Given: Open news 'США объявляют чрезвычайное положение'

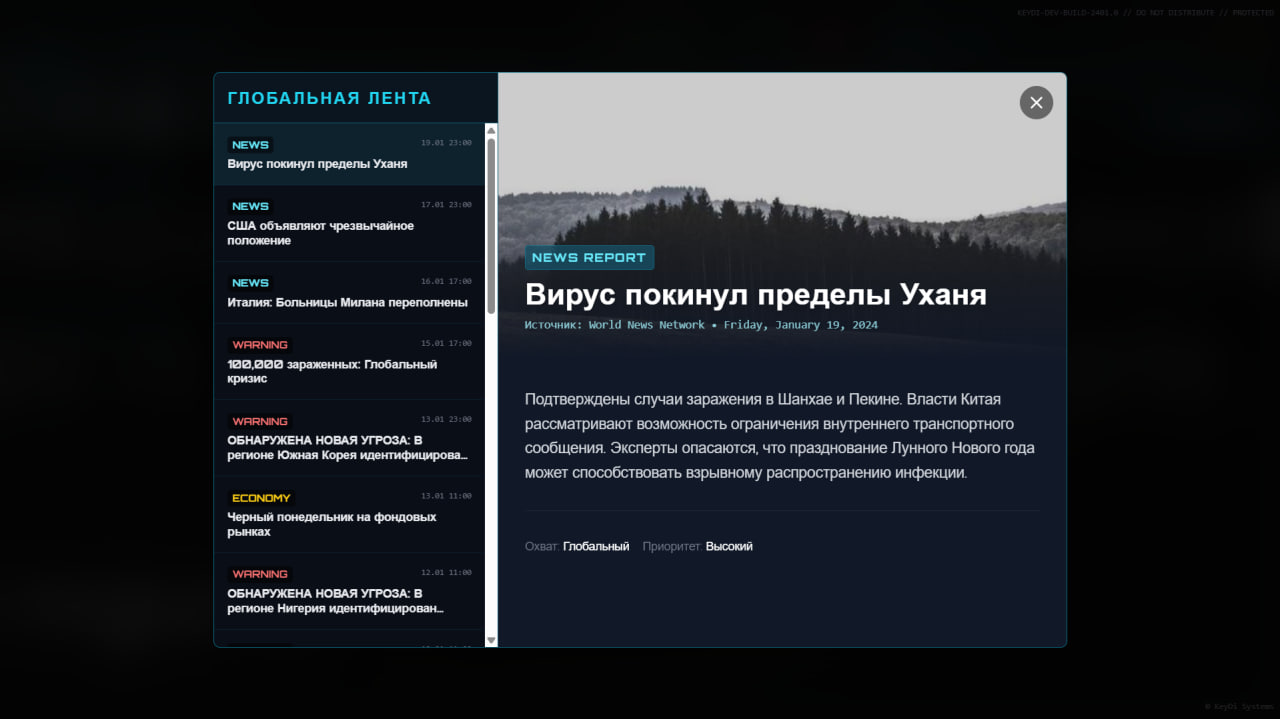Looking at the screenshot, I should pos(349,223).
